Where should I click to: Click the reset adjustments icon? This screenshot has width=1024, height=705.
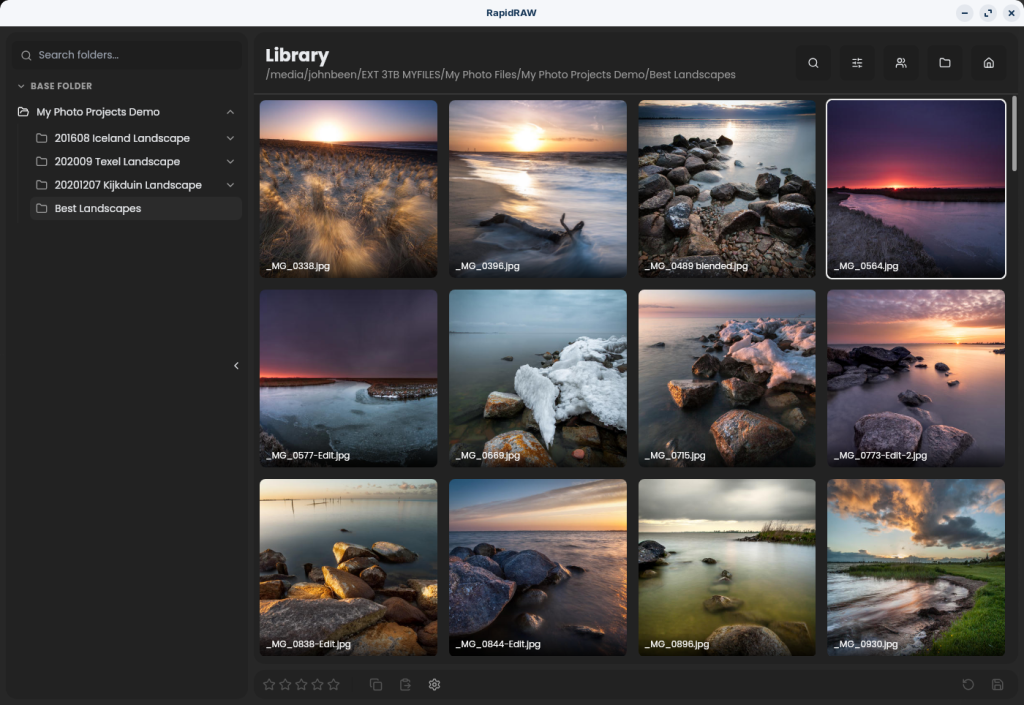pos(968,685)
